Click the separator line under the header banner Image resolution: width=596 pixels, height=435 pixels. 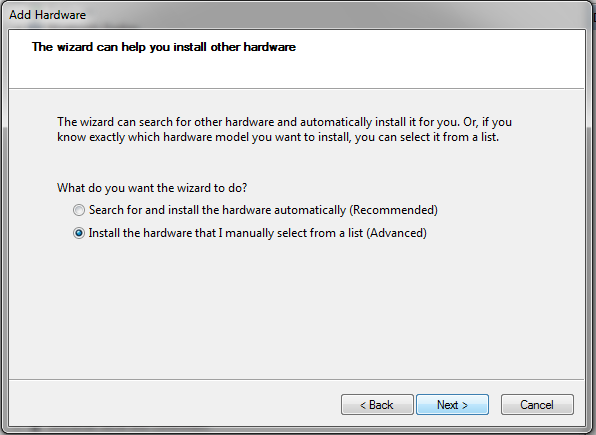tap(296, 89)
